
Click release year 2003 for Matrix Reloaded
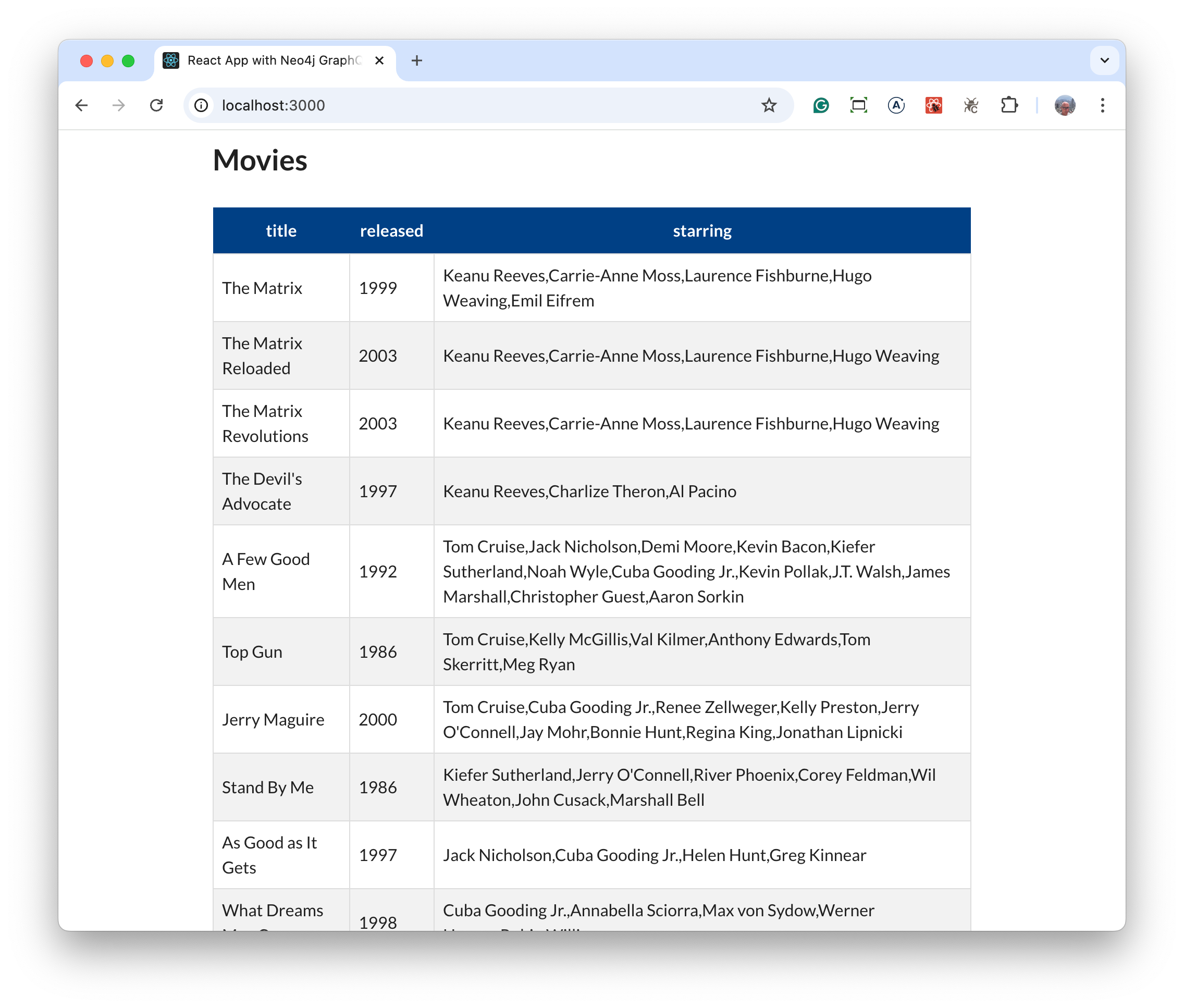click(x=391, y=355)
